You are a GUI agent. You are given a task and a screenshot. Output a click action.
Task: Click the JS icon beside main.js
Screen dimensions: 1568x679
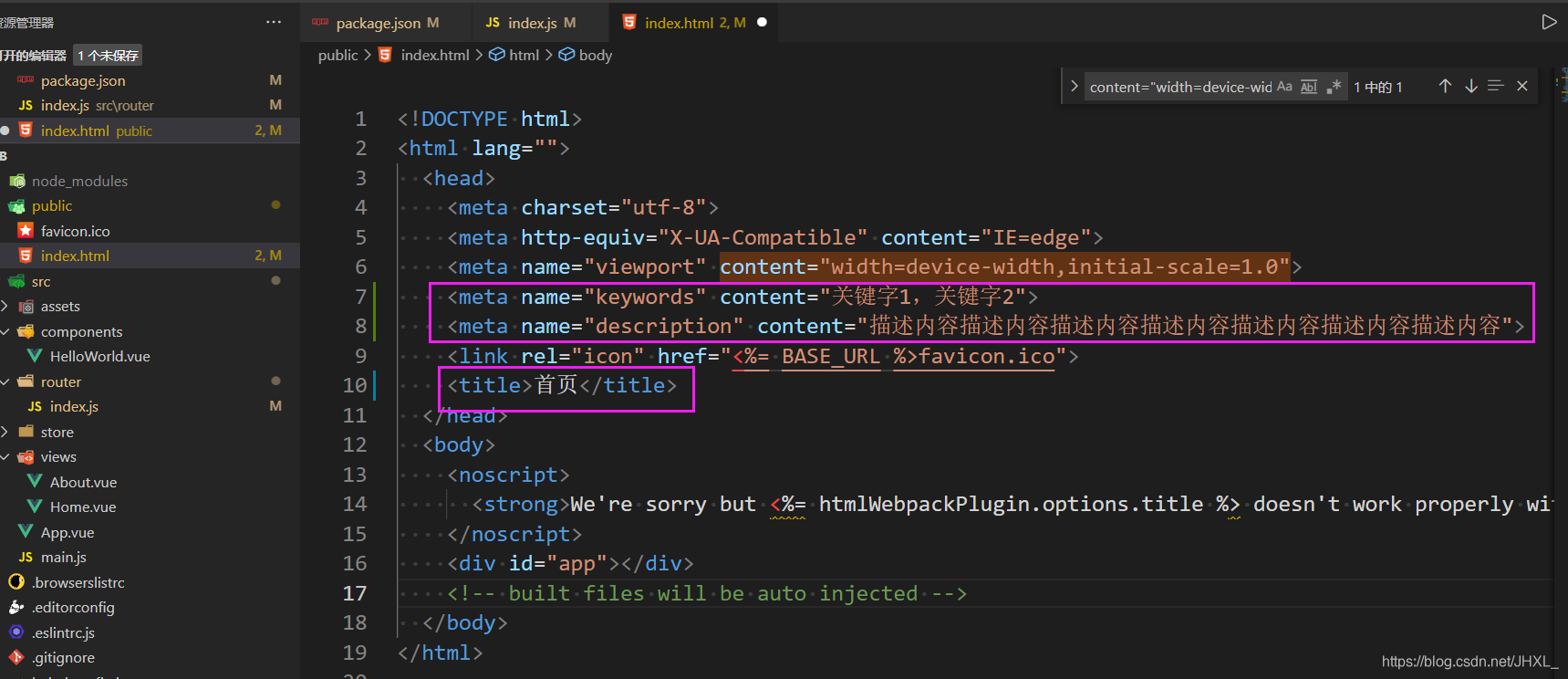point(26,557)
